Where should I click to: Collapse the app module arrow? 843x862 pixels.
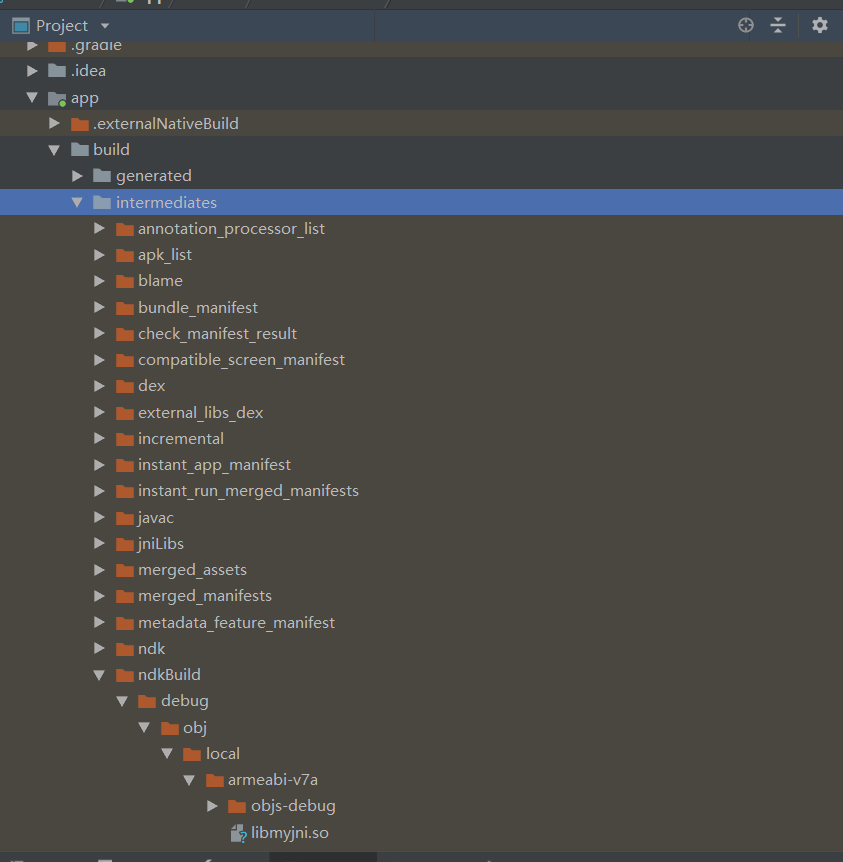coord(32,97)
